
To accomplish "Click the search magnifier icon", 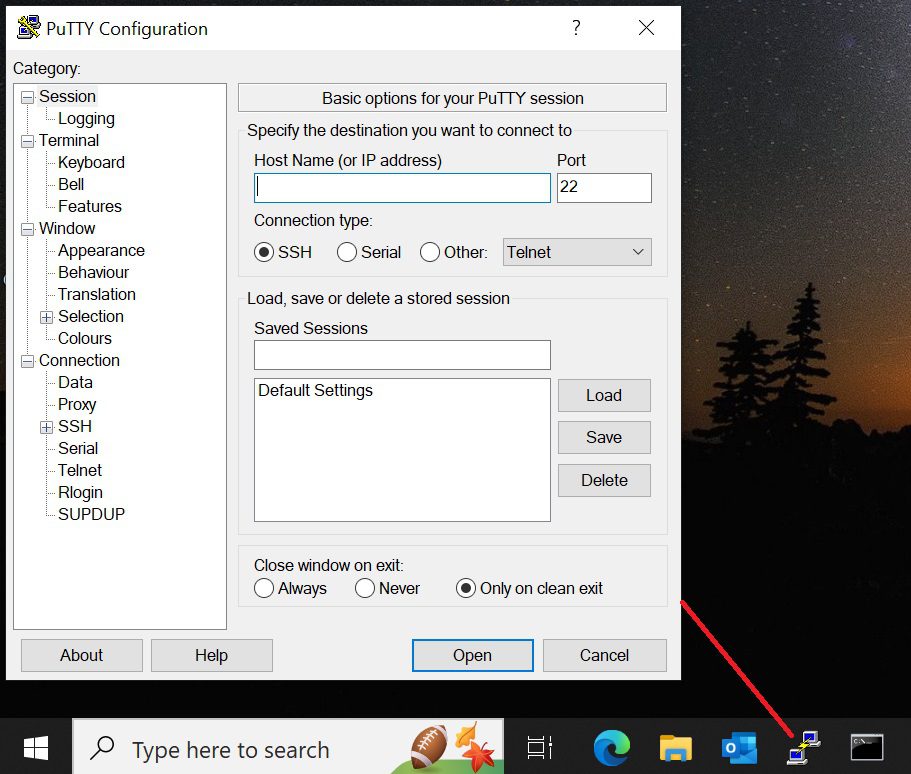I will pos(102,748).
